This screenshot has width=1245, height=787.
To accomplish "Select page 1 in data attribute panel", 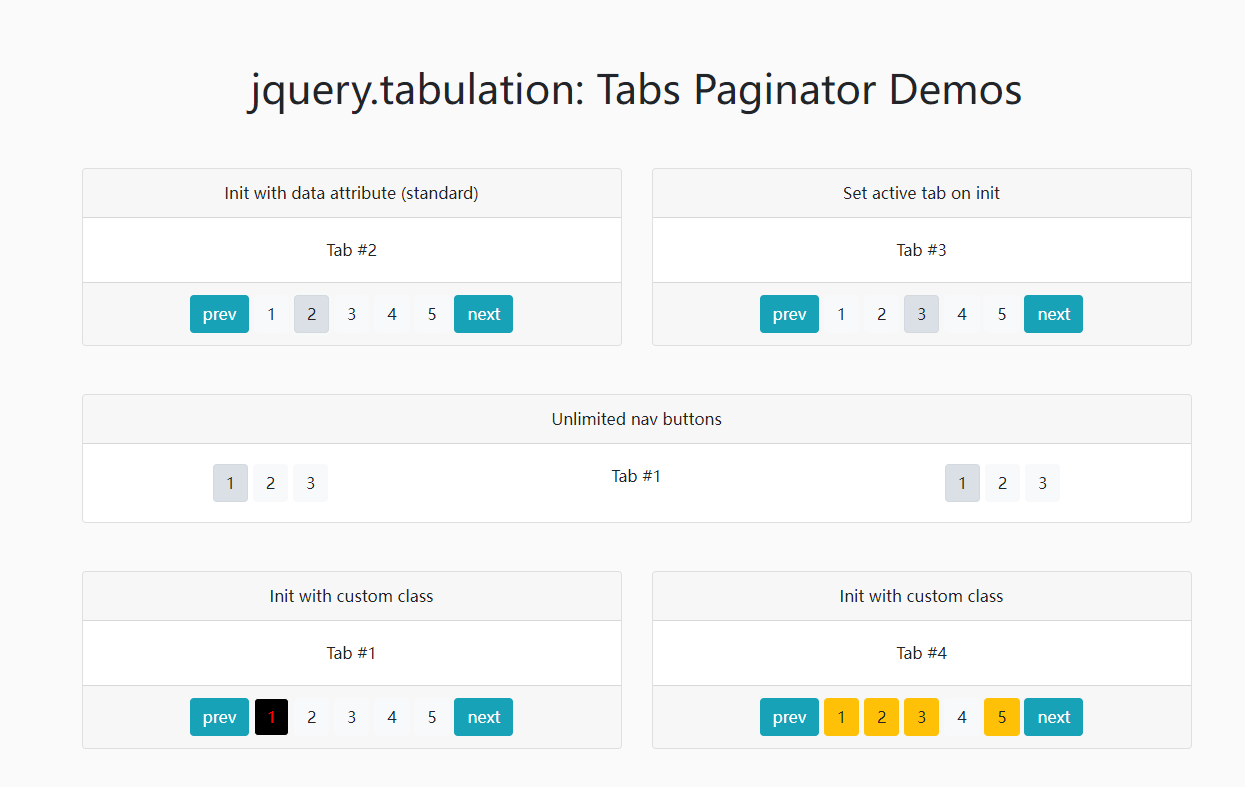I will [x=271, y=314].
